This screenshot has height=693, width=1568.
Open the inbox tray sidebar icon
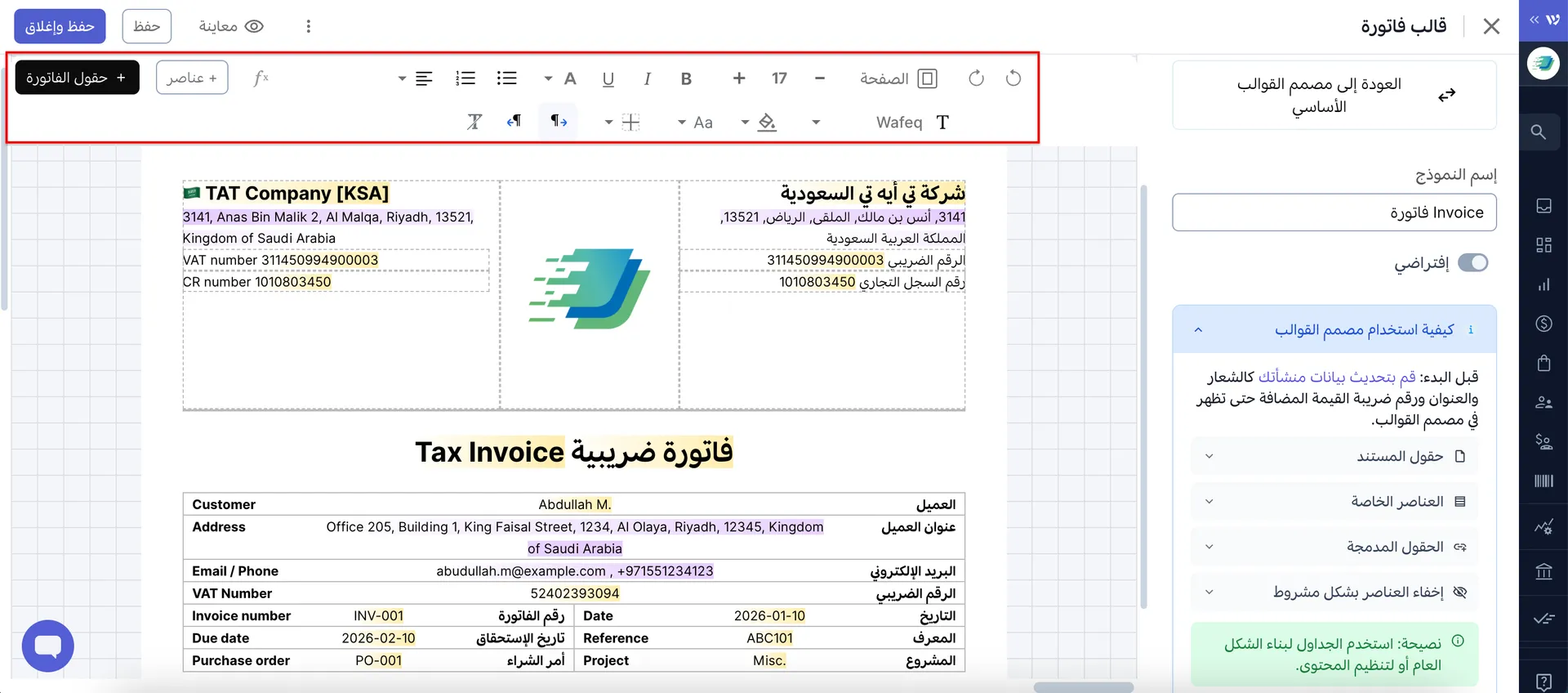(x=1543, y=206)
